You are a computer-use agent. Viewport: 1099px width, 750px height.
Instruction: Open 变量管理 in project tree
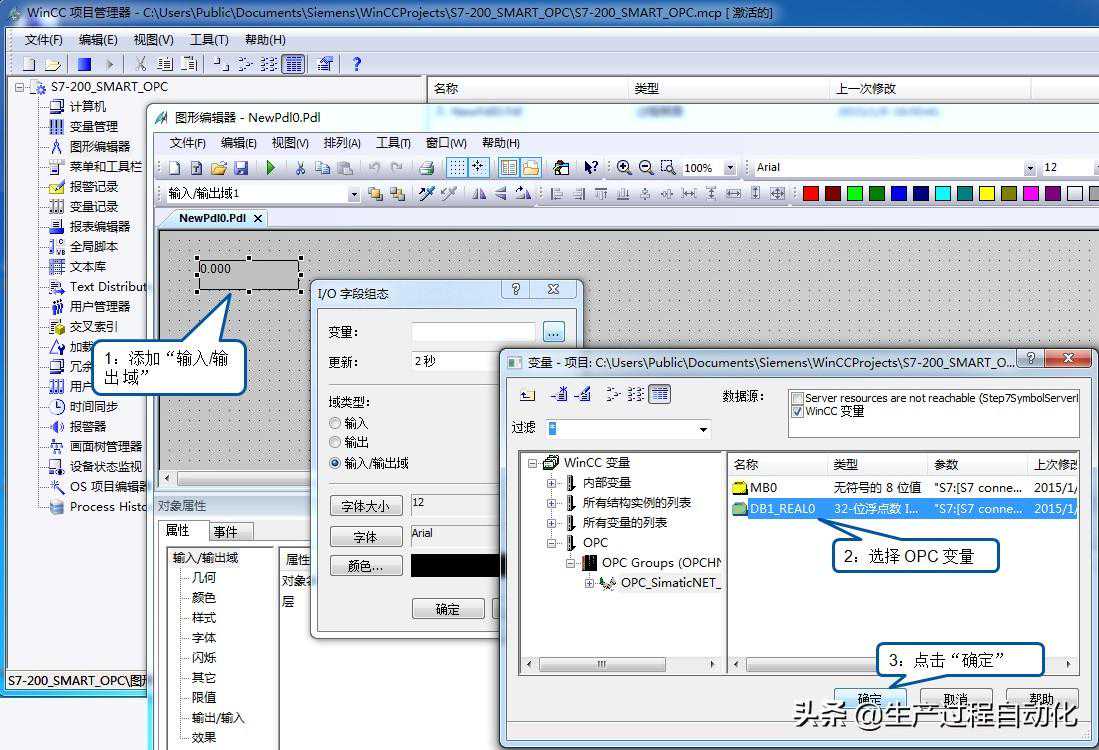click(93, 126)
